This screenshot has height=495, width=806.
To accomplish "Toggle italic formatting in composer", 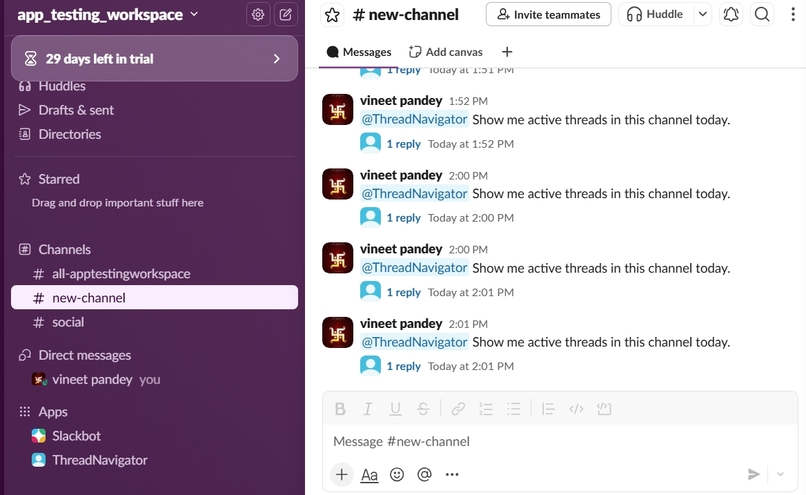I will [x=368, y=409].
